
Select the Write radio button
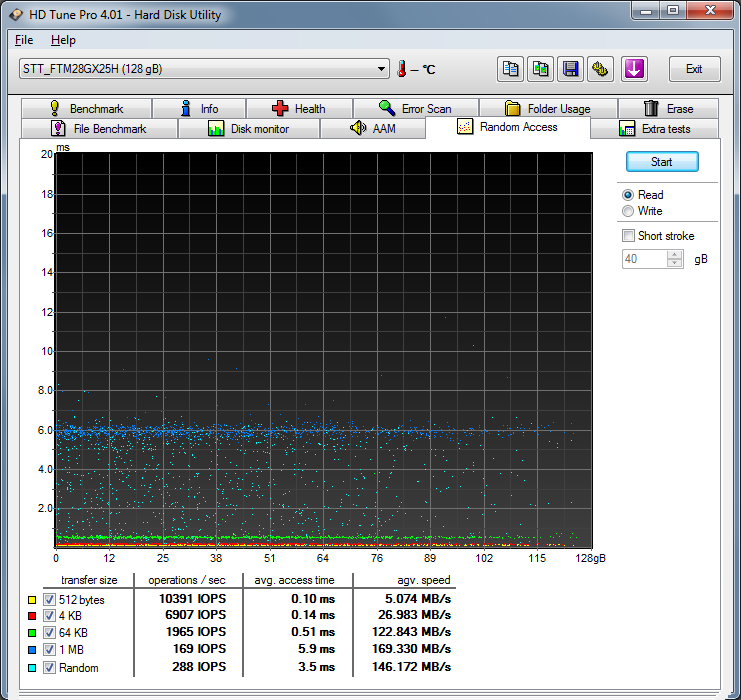pyautogui.click(x=628, y=211)
